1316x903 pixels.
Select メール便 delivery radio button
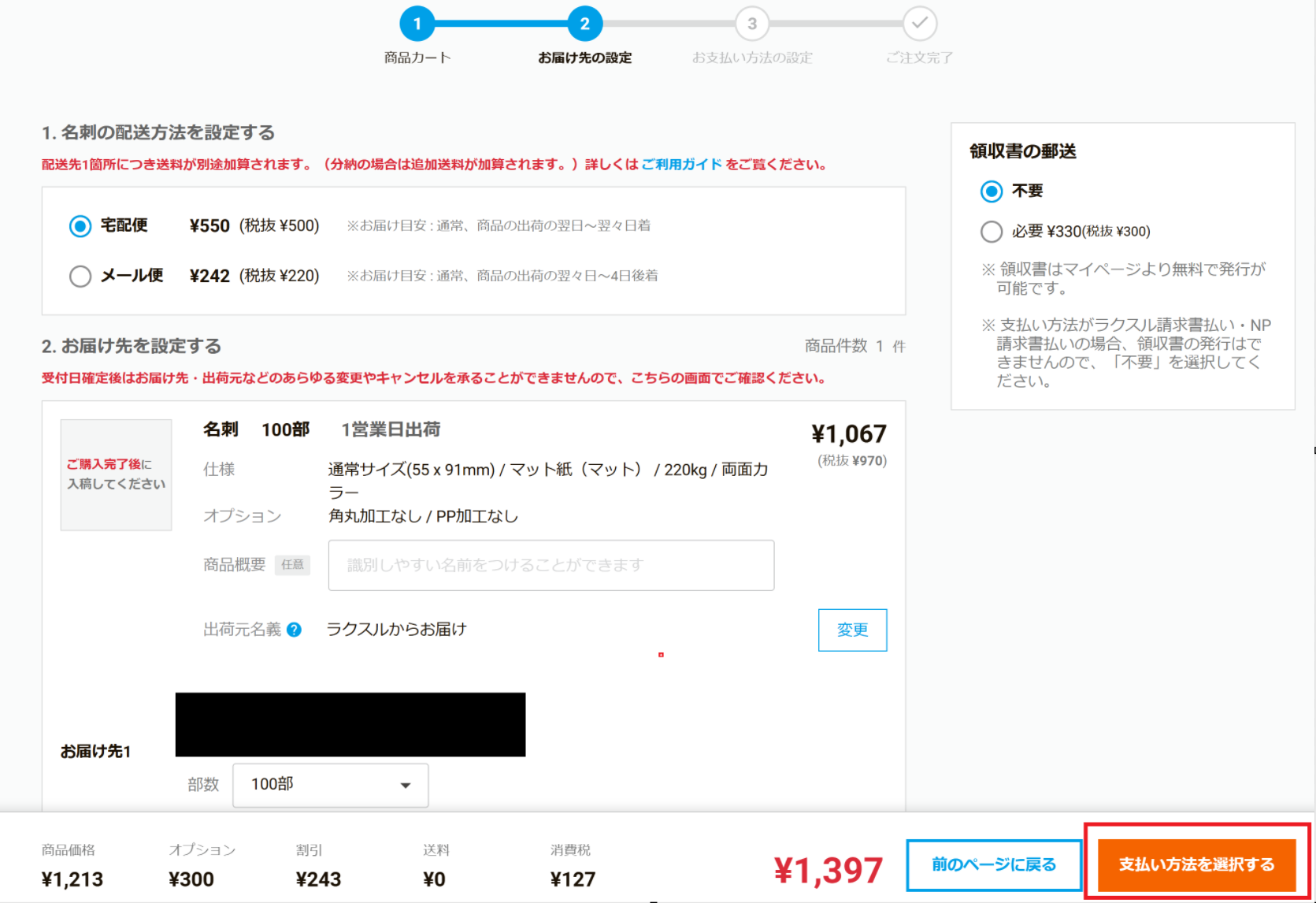[80, 276]
